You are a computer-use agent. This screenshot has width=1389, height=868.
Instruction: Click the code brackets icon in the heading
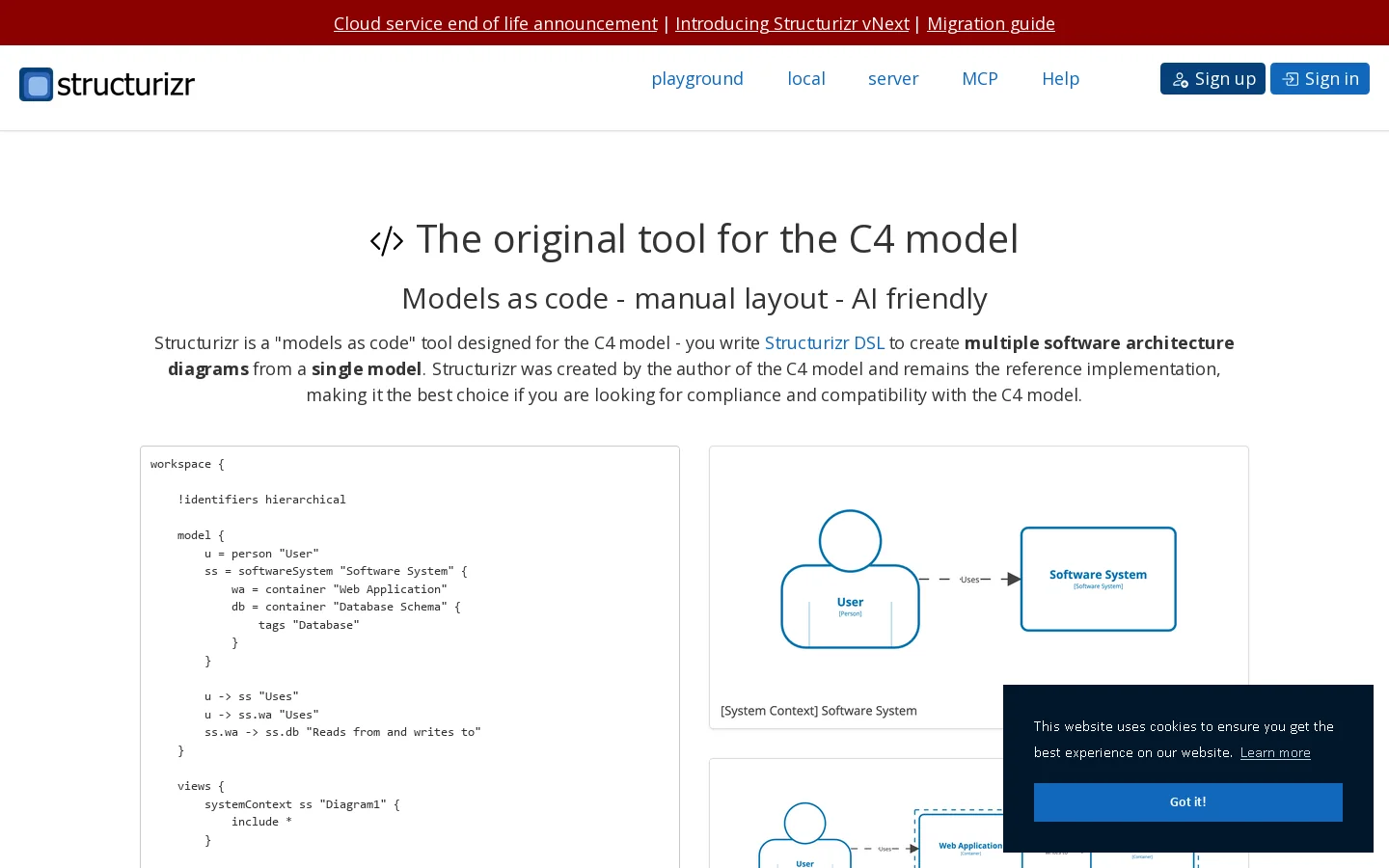(x=387, y=240)
